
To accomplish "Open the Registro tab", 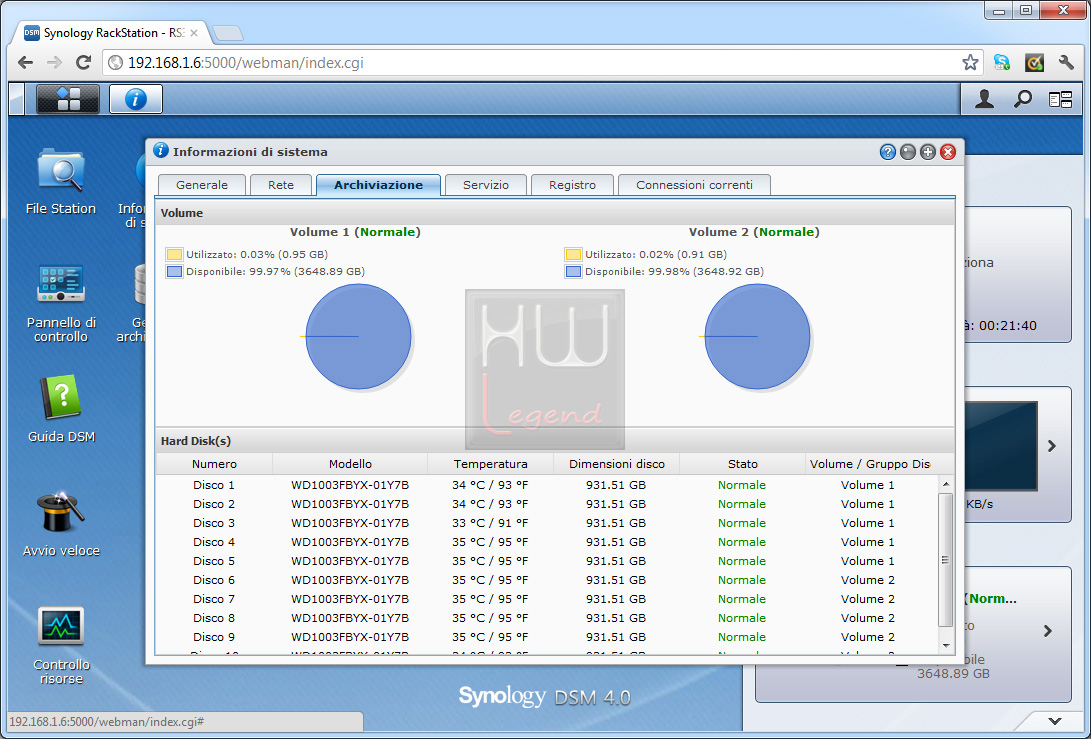I will tap(572, 185).
